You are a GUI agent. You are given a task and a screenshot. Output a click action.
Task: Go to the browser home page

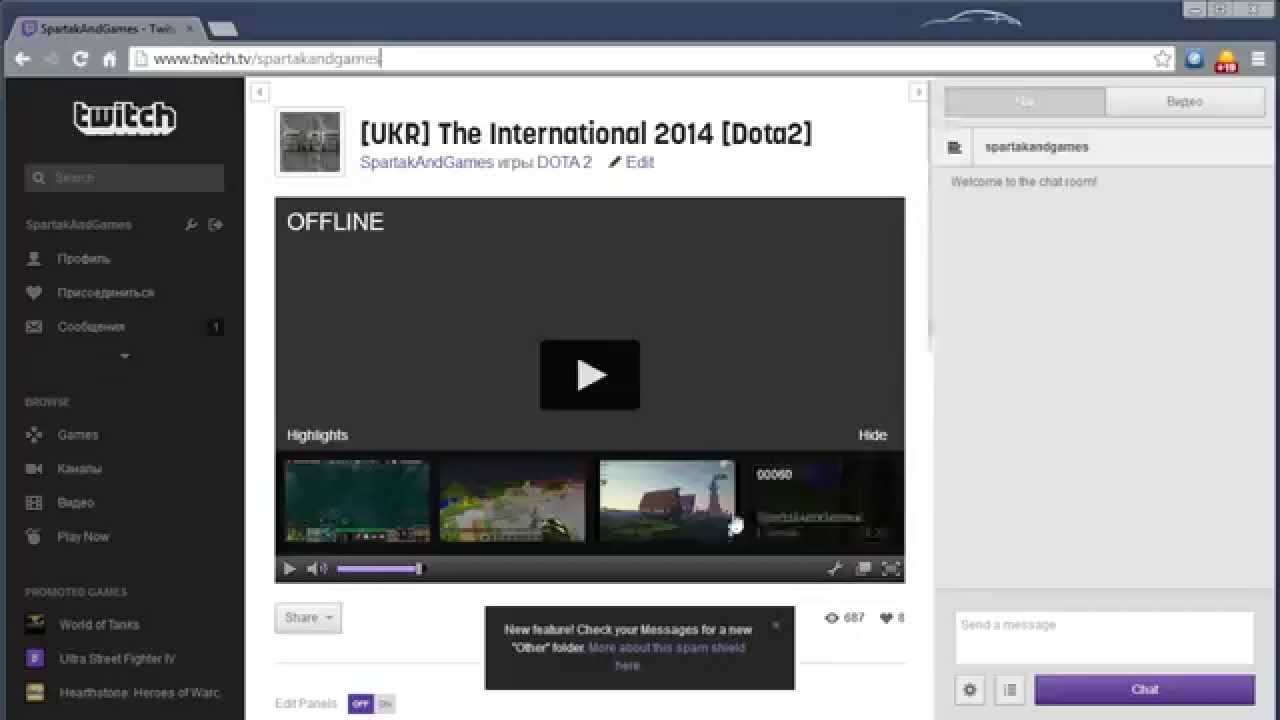[x=110, y=59]
